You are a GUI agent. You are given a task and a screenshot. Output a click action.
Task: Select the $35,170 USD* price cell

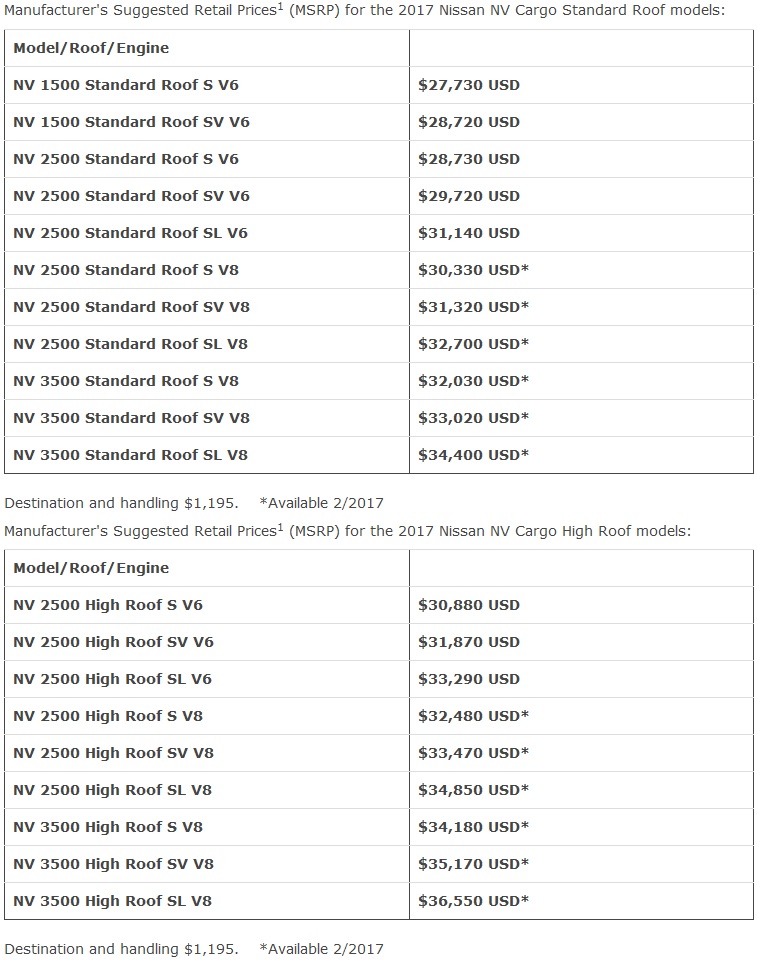coord(473,864)
